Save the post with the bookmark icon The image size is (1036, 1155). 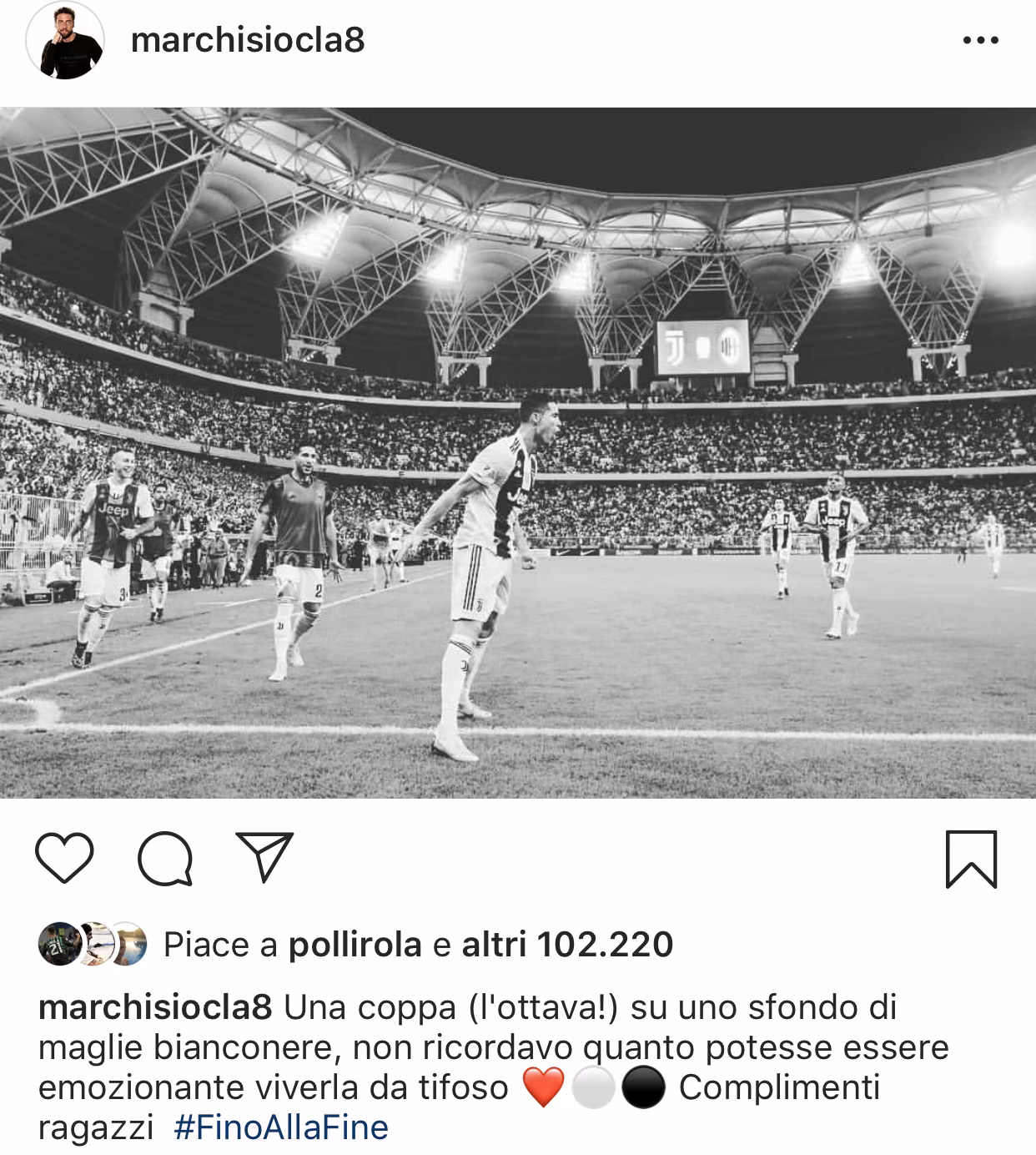coord(971,859)
